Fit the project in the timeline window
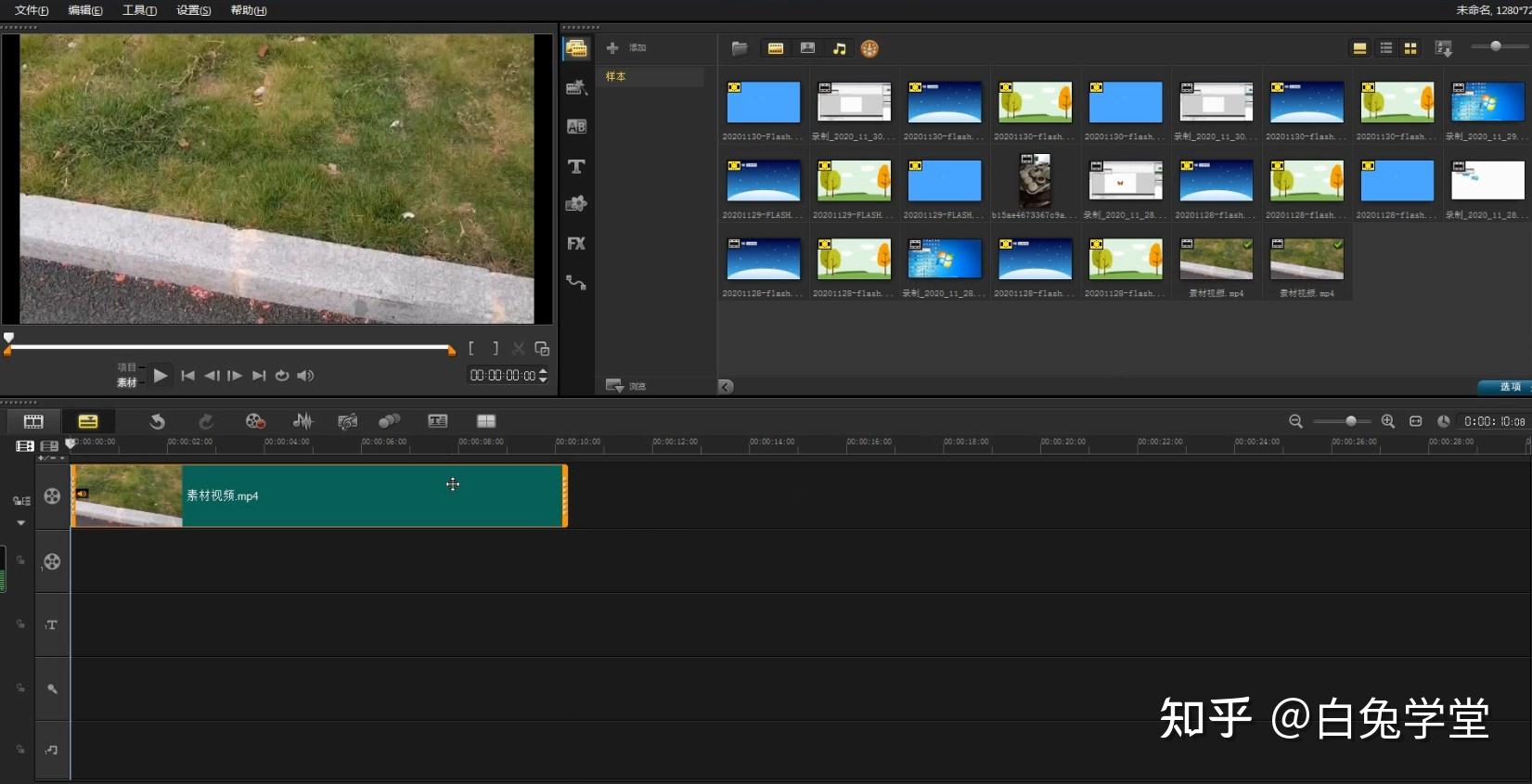Screen dimensions: 1532x784 click(1416, 421)
